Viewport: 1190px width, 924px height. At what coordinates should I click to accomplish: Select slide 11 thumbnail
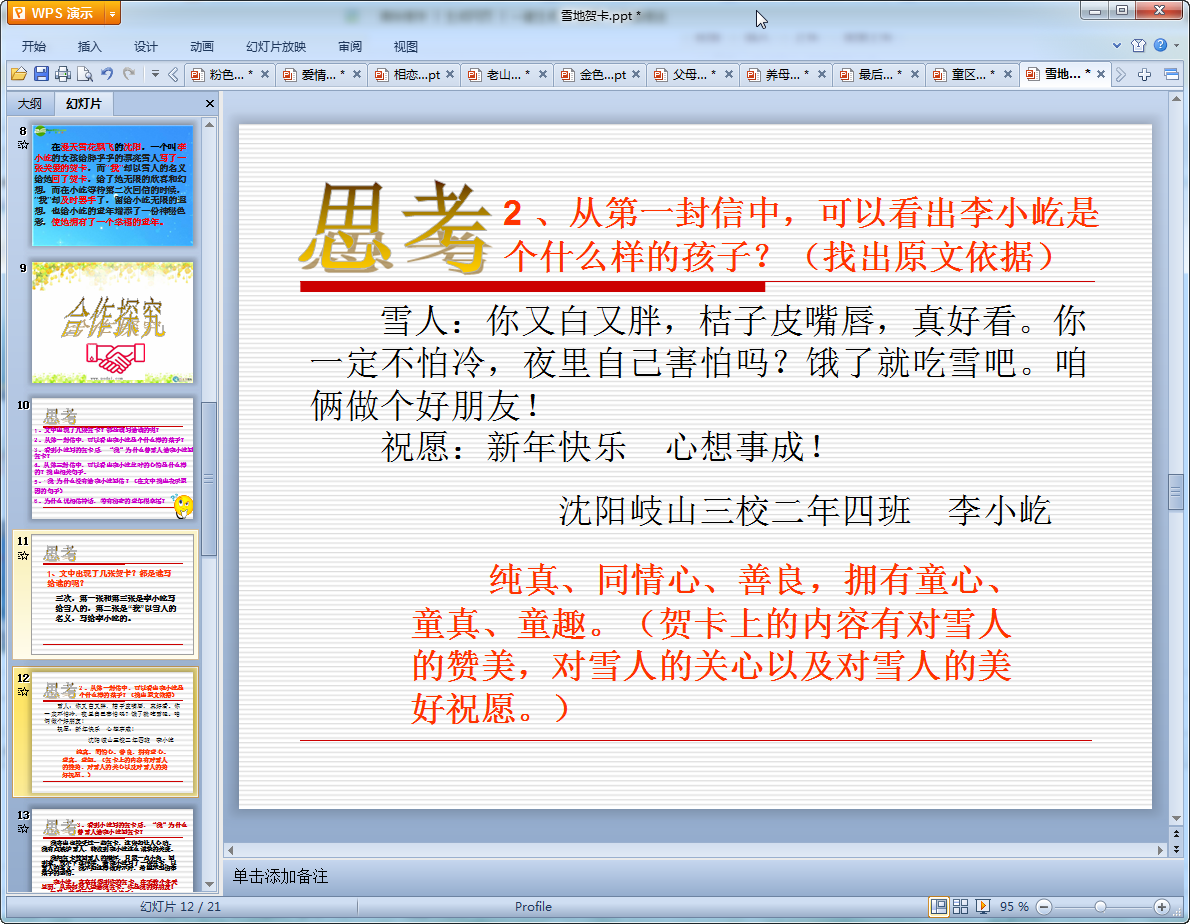(x=112, y=595)
